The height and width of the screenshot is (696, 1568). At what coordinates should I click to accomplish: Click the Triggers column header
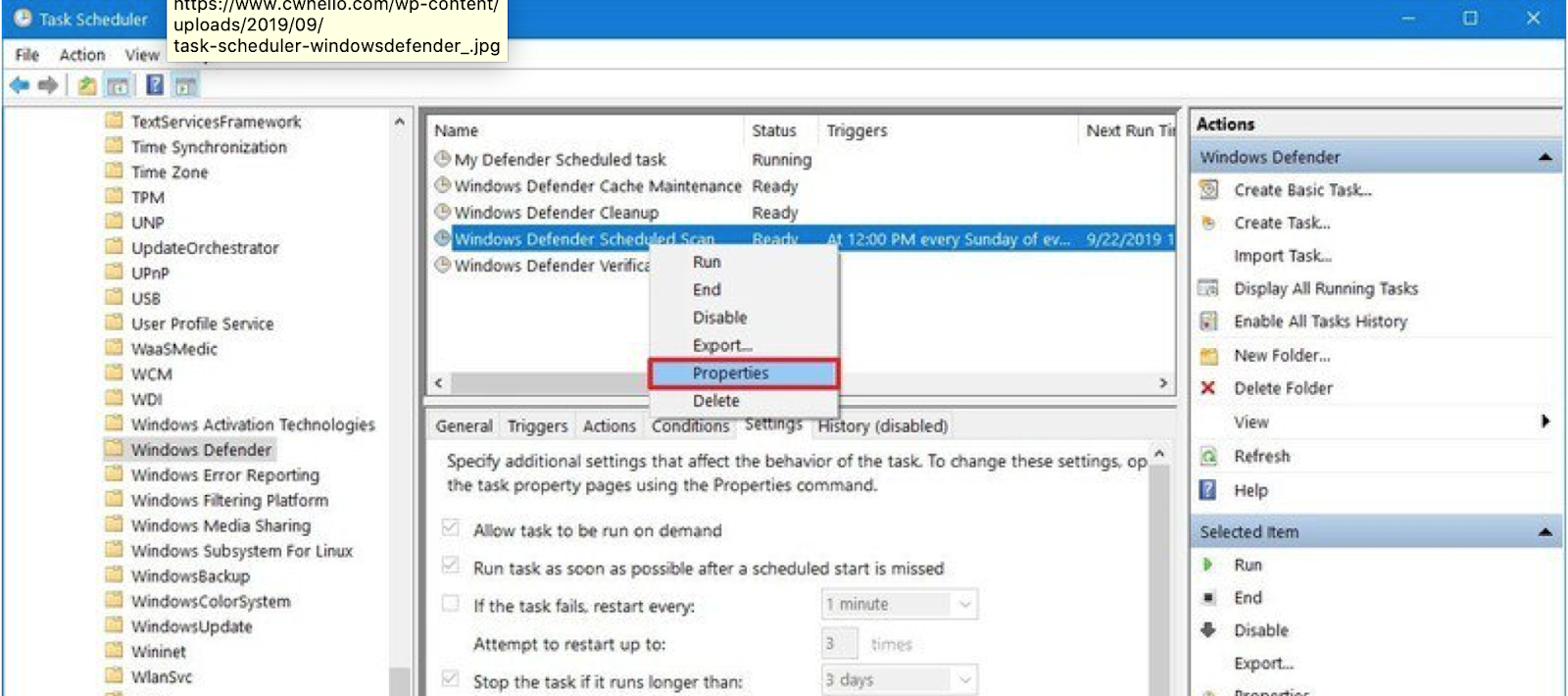[x=947, y=130]
